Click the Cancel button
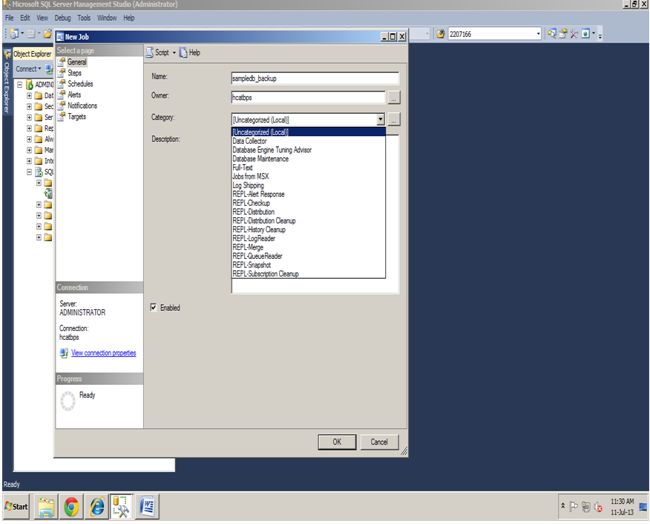The image size is (650, 524). (x=379, y=442)
